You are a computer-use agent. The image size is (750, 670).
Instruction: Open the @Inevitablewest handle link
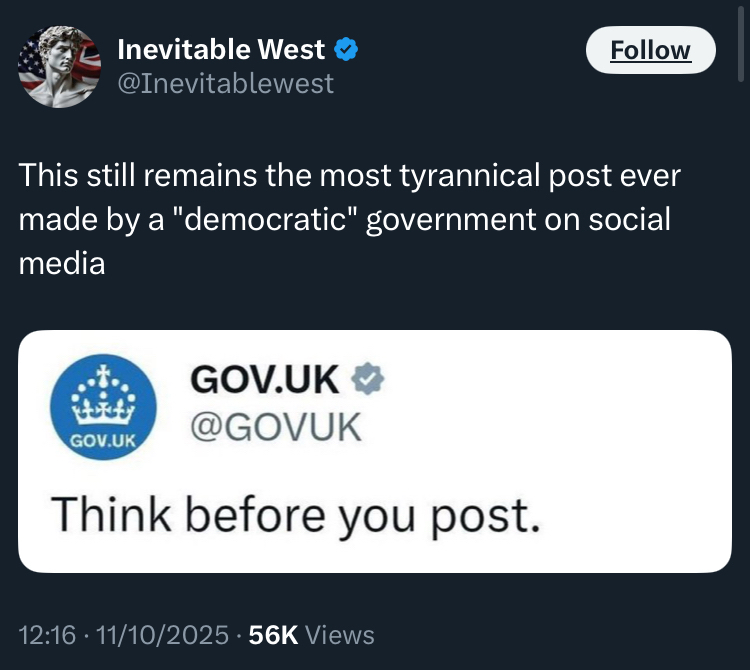tap(226, 83)
